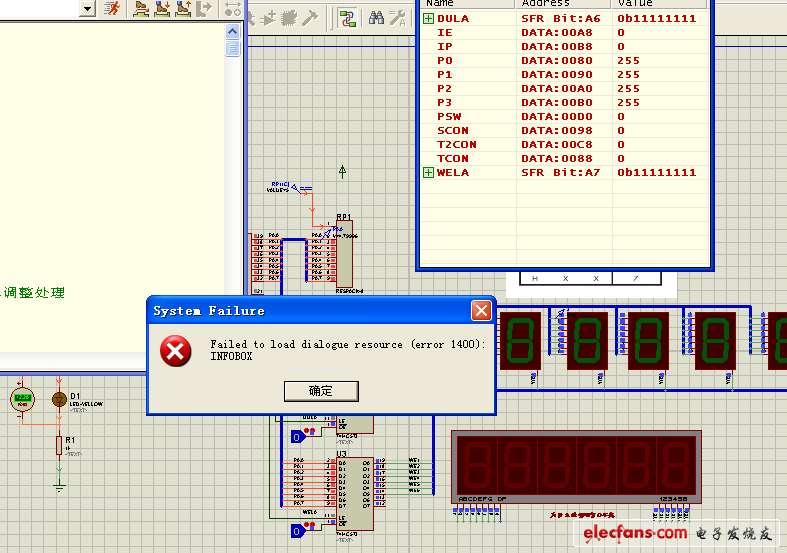
Task: Click the property assignment wrench icon
Action: [x=398, y=19]
